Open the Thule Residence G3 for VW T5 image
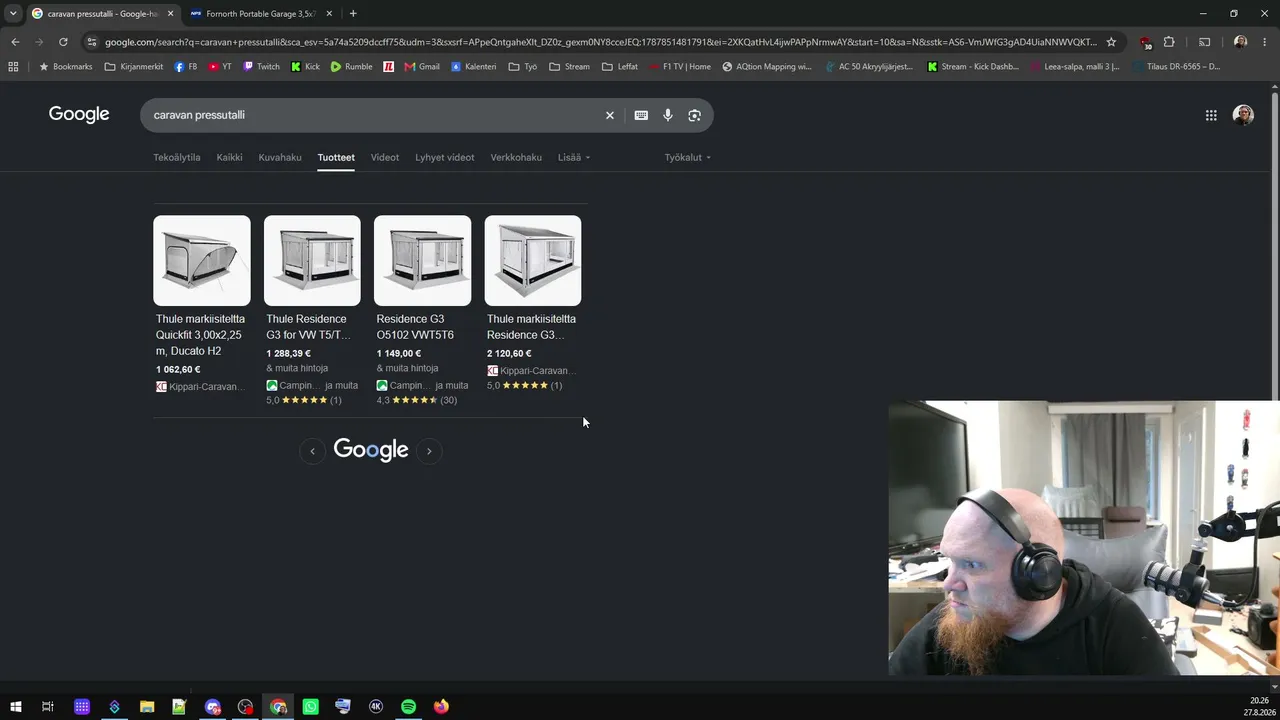1280x720 pixels. tap(312, 261)
